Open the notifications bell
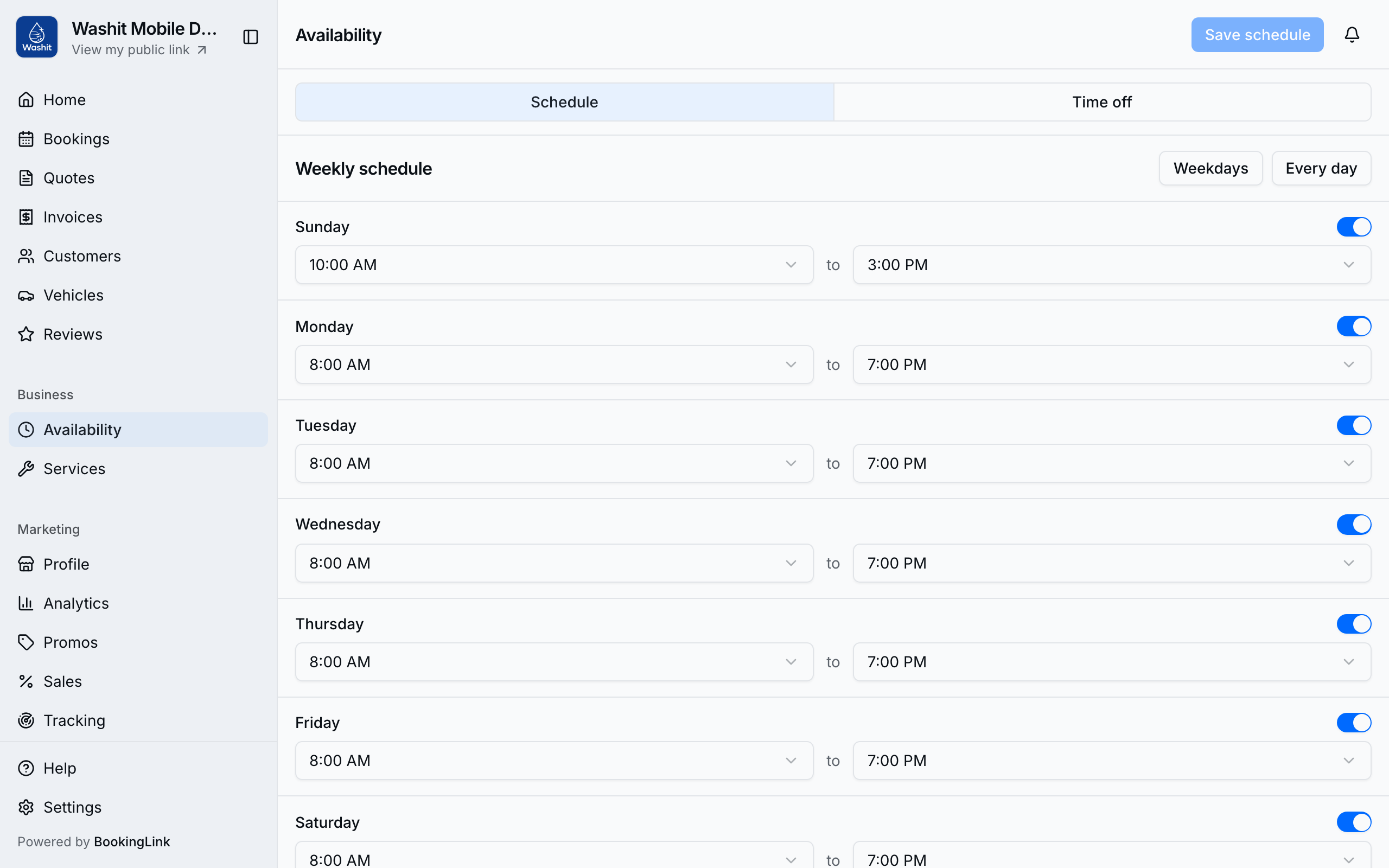The height and width of the screenshot is (868, 1389). tap(1352, 34)
